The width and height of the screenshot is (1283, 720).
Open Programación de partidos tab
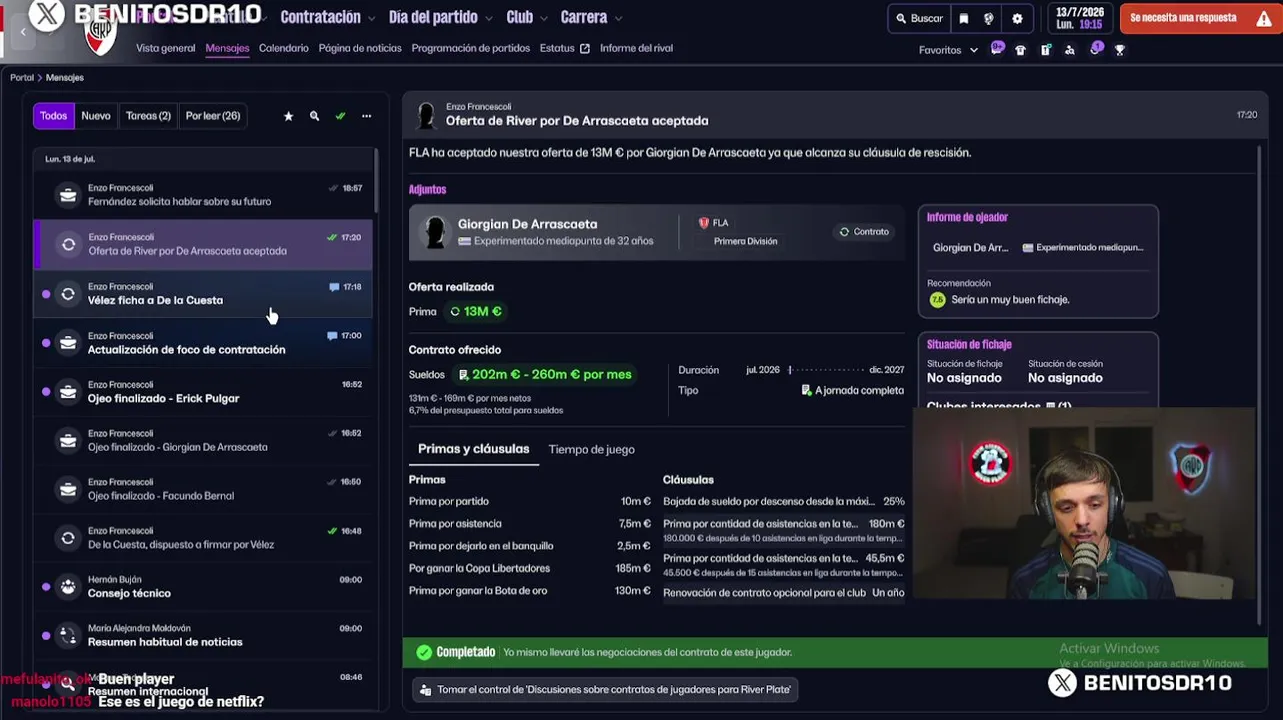pyautogui.click(x=471, y=48)
